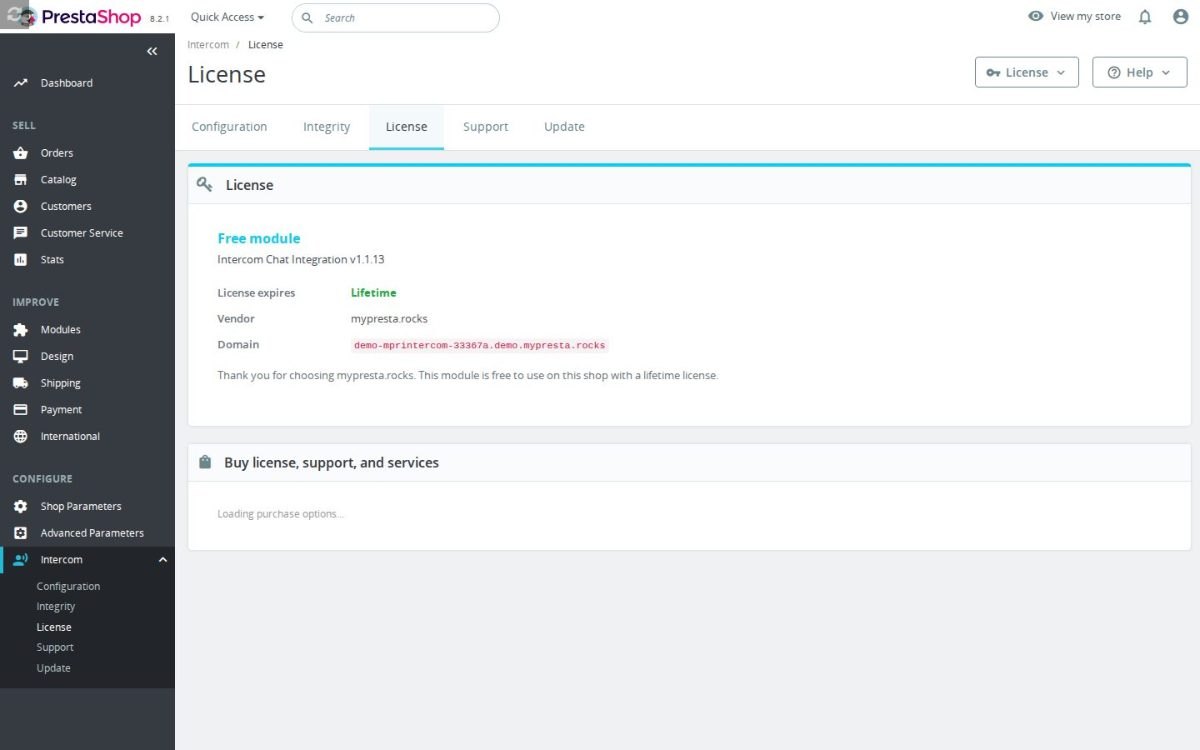
Task: Open Configuration under Intercom in sidebar
Action: 68,586
